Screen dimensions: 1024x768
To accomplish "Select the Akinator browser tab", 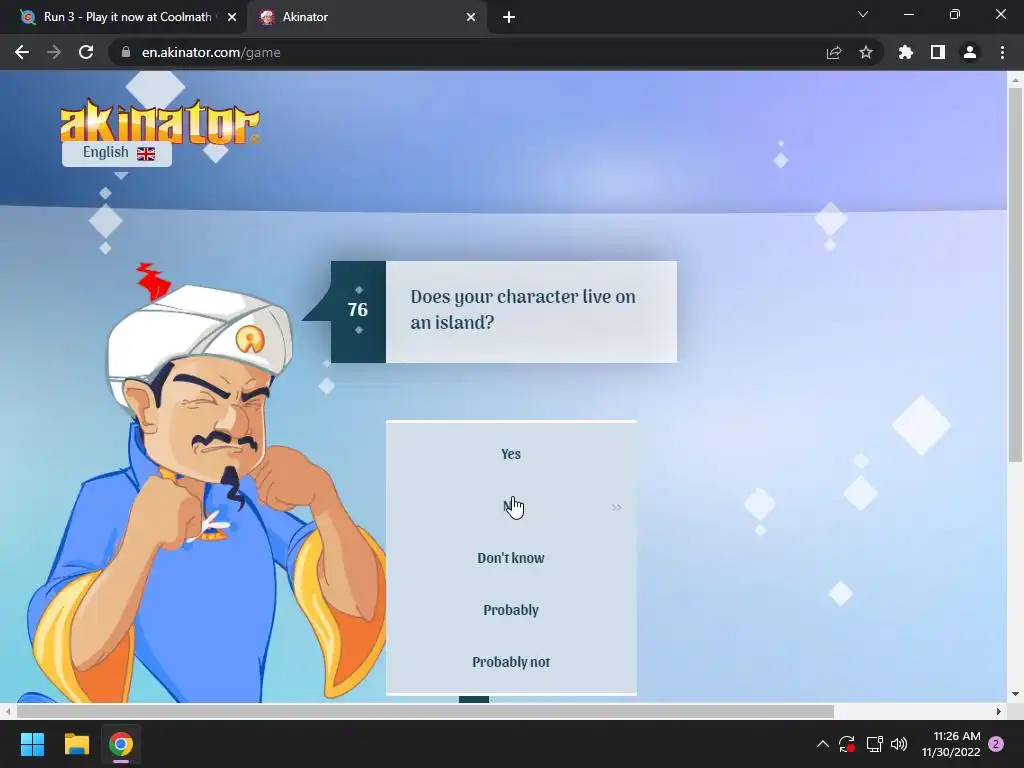I will click(366, 17).
